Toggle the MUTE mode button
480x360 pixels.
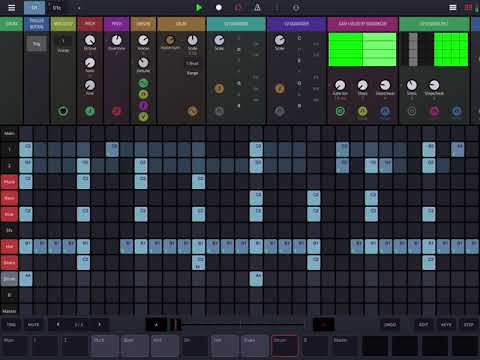[33, 324]
